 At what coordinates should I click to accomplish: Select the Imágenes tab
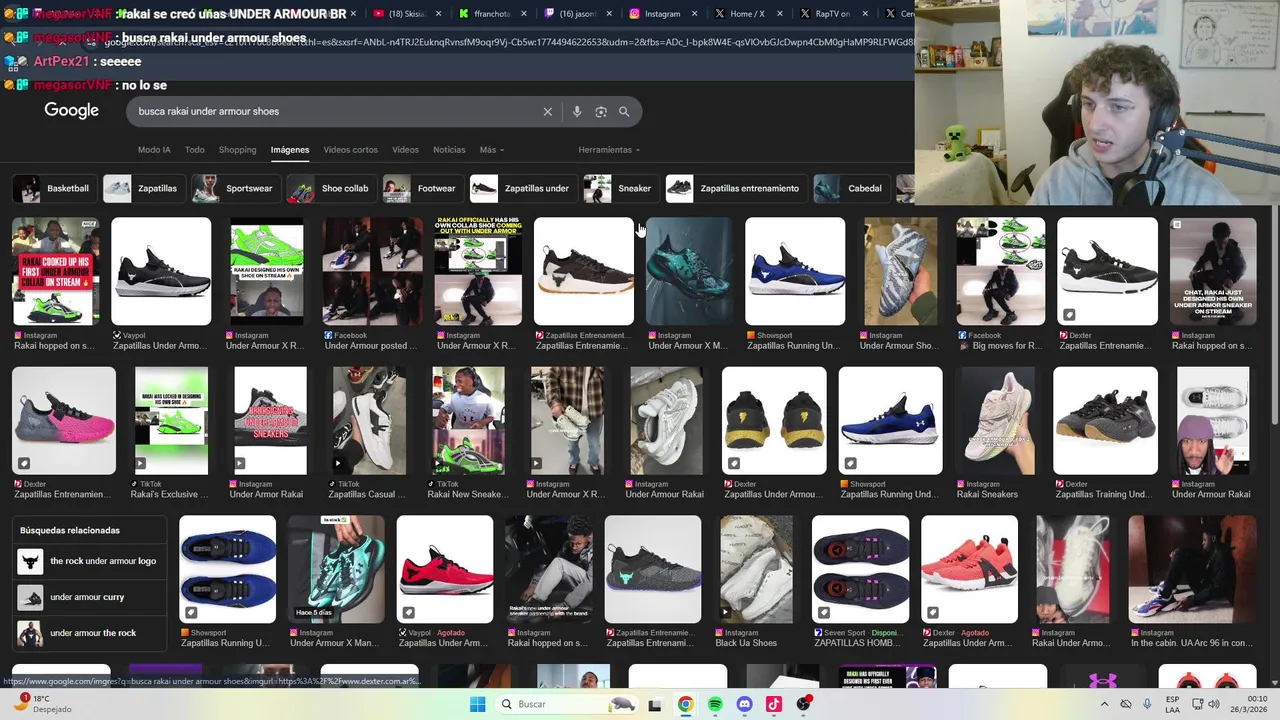point(290,150)
